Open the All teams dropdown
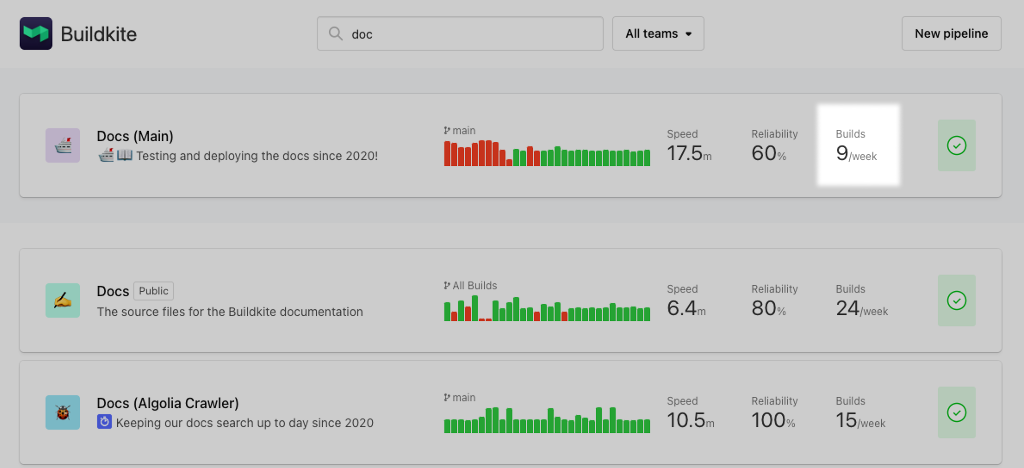This screenshot has height=468, width=1024. click(658, 33)
